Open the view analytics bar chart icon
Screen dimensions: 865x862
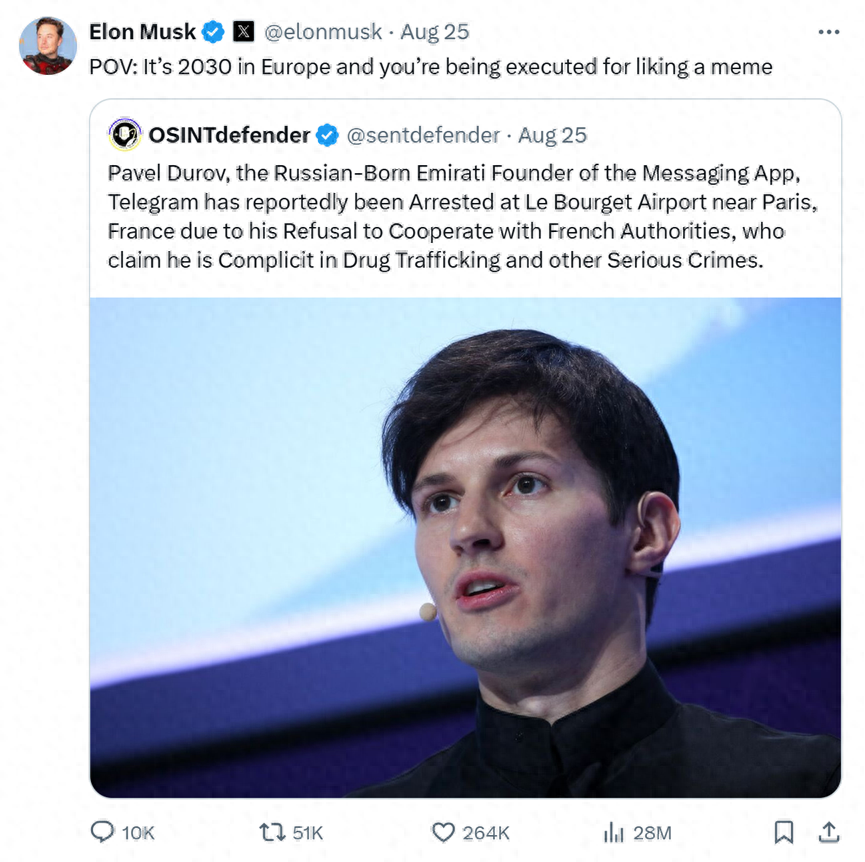click(x=613, y=832)
